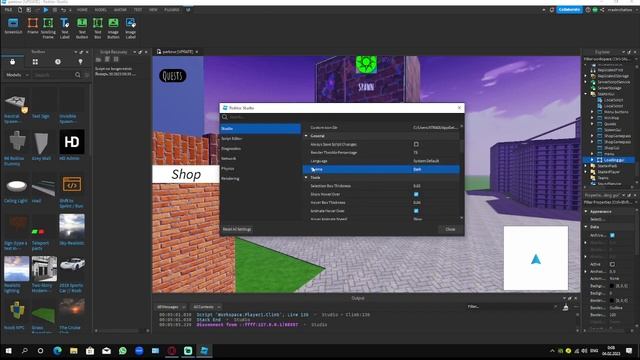Insert a ScreenGui from the ribbon

click(x=13, y=27)
